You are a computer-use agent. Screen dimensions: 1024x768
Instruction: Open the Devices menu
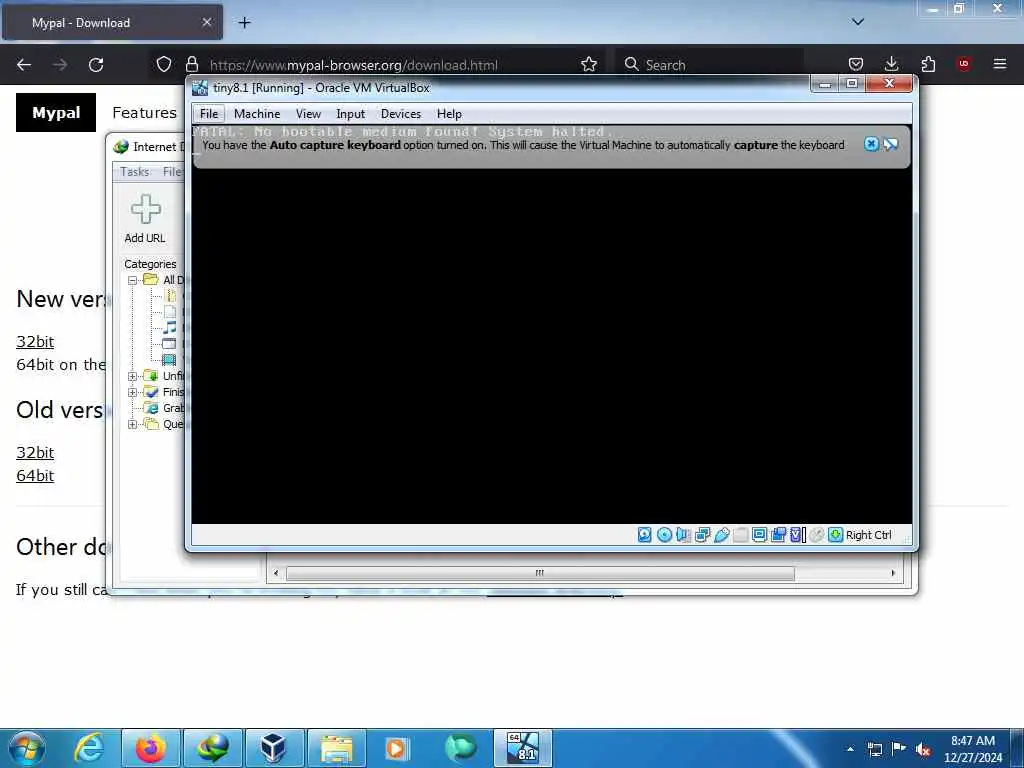401,114
